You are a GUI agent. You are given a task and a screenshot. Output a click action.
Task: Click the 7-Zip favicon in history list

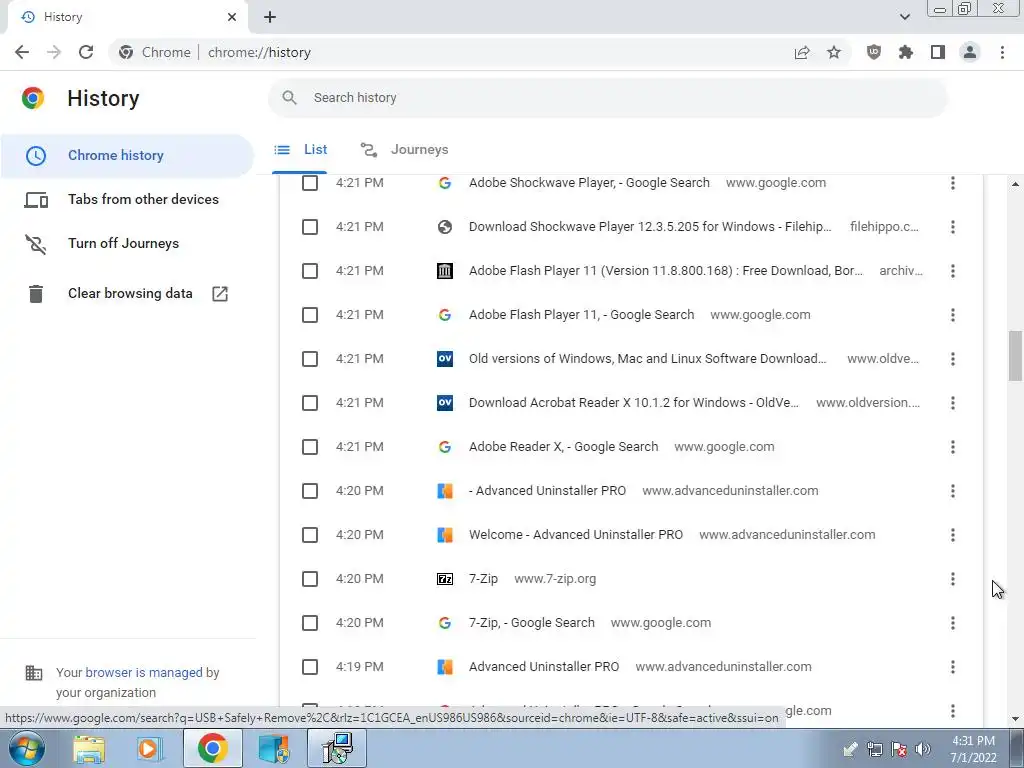445,579
